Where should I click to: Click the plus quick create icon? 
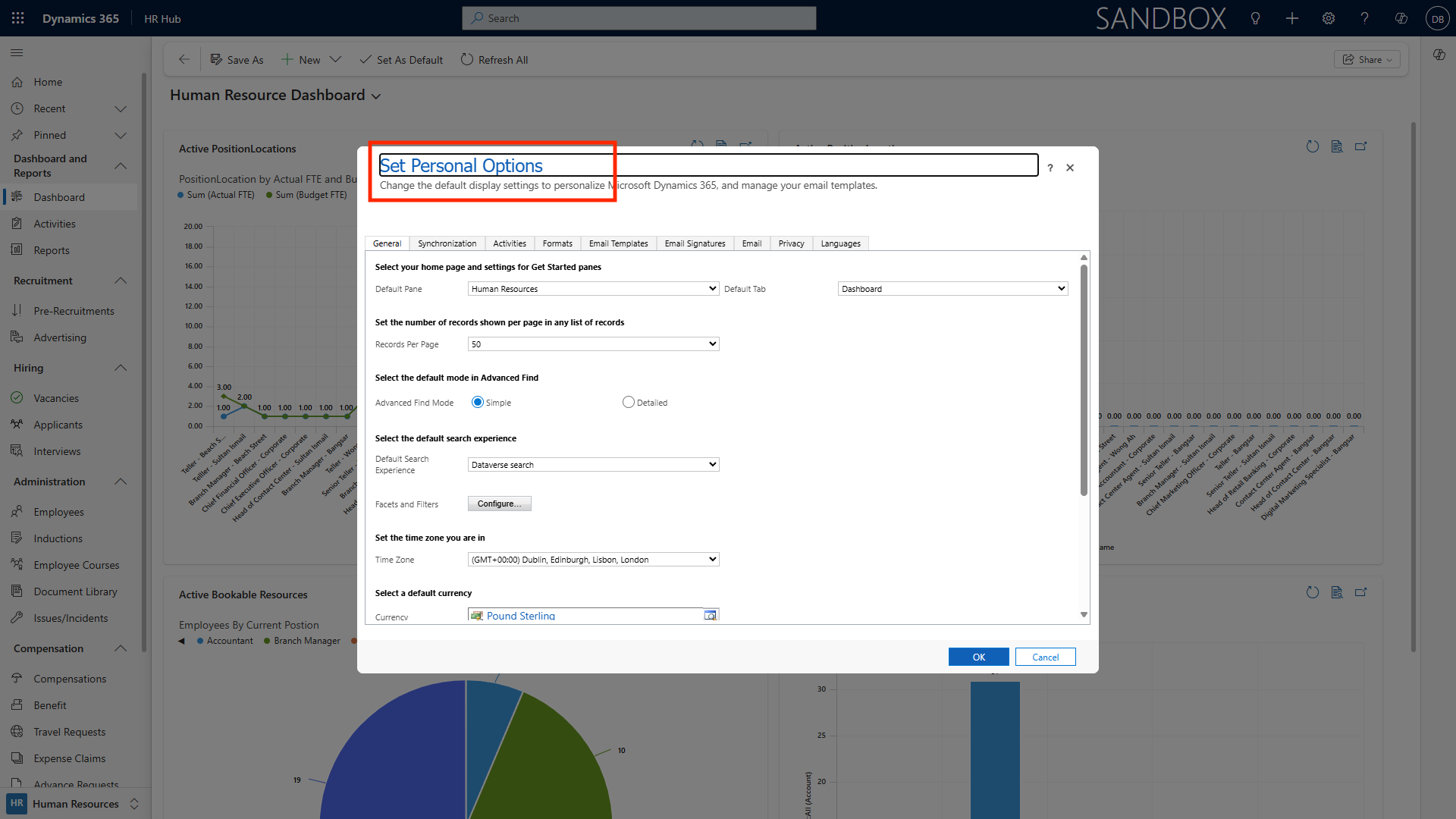coord(1292,18)
